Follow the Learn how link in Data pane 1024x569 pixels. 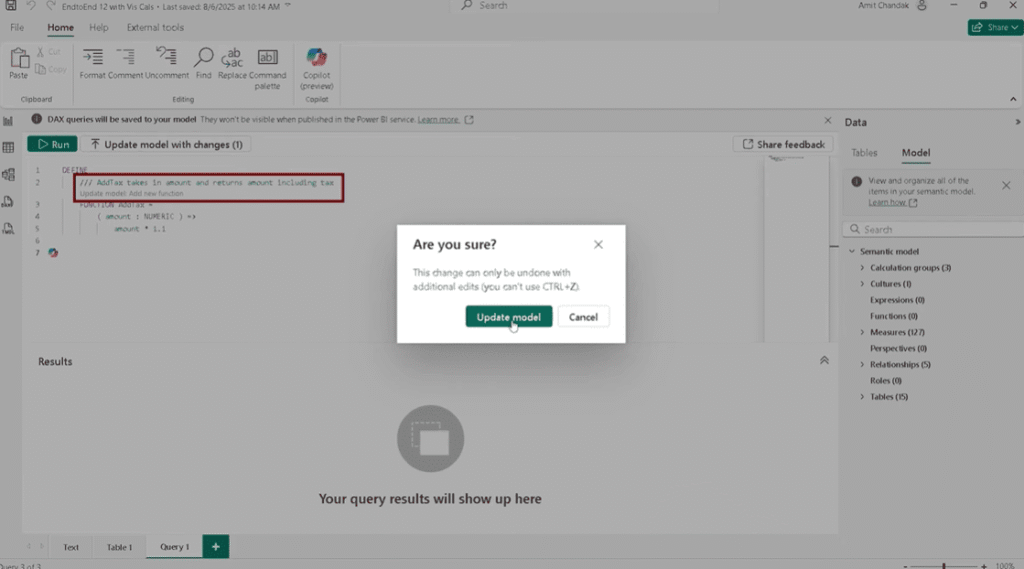click(887, 203)
